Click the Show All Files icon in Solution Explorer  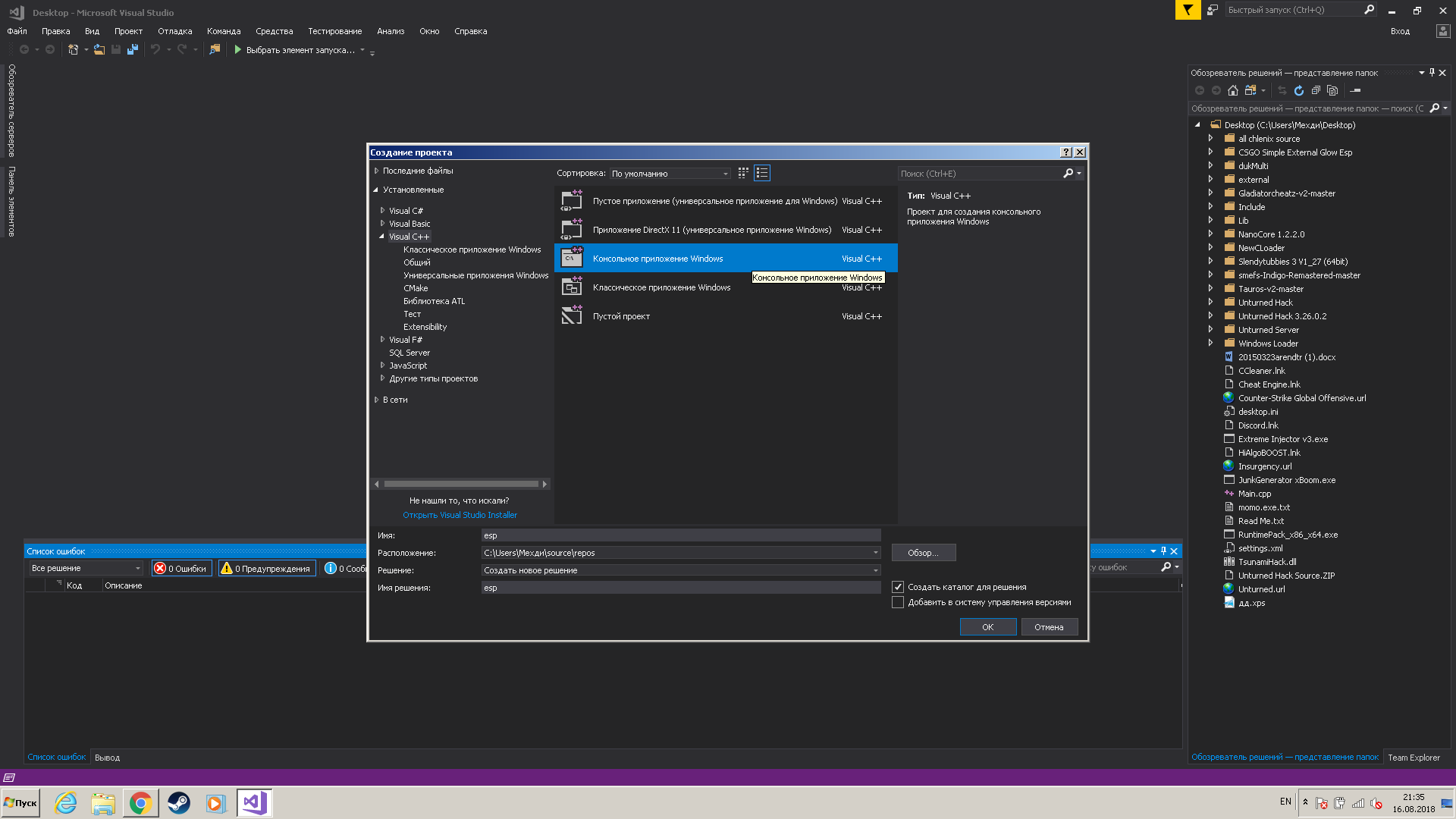1332,90
